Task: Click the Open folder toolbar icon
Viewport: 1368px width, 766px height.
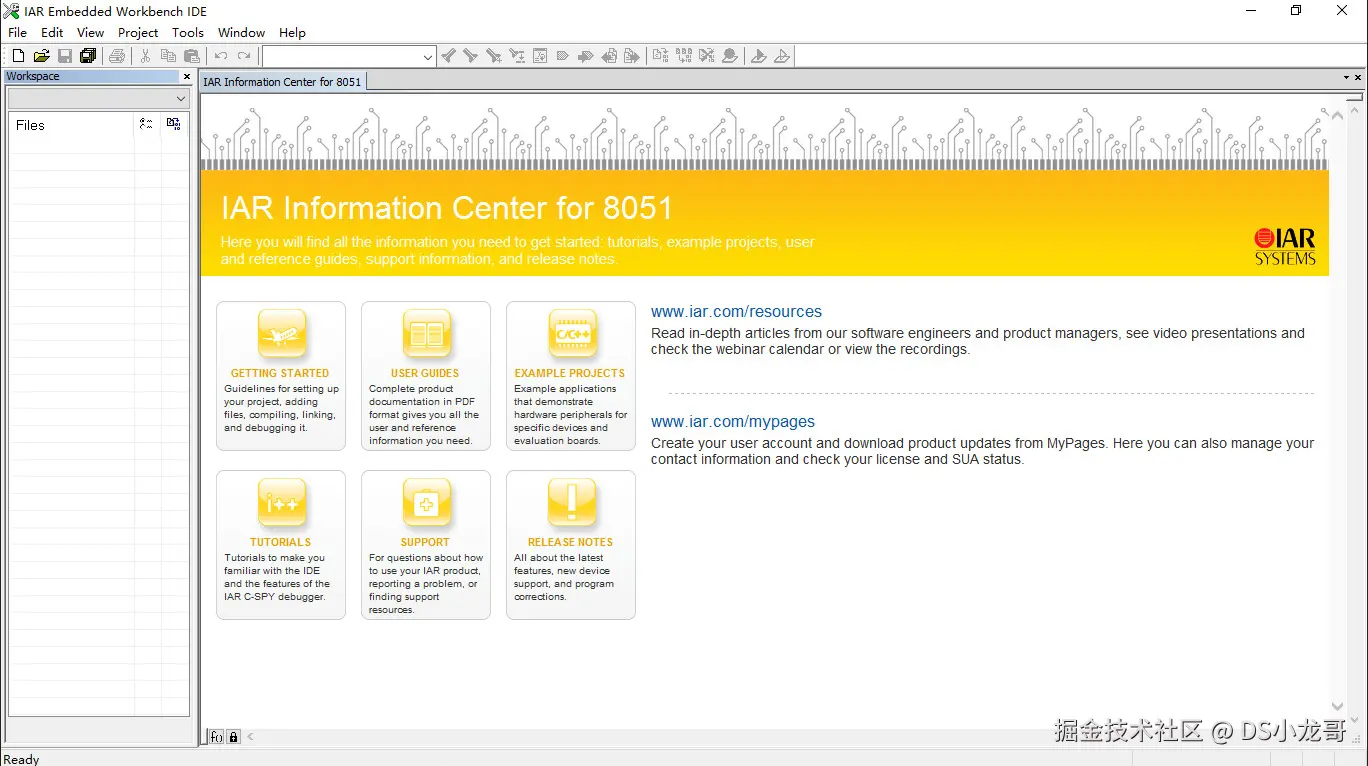Action: coord(41,56)
